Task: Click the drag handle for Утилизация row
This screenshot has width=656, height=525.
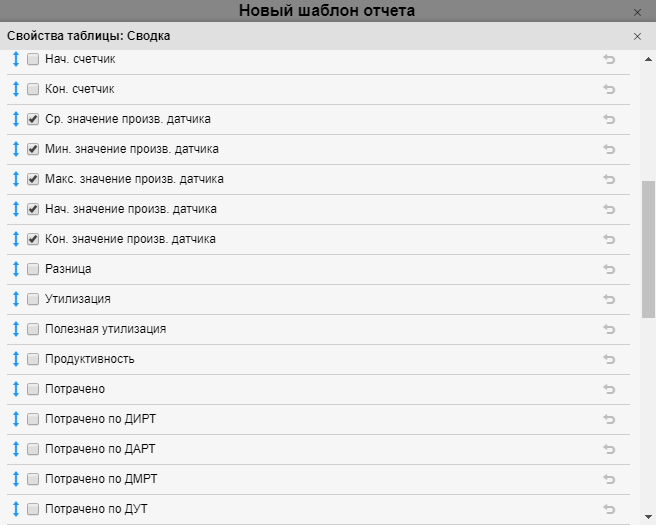Action: (x=16, y=299)
